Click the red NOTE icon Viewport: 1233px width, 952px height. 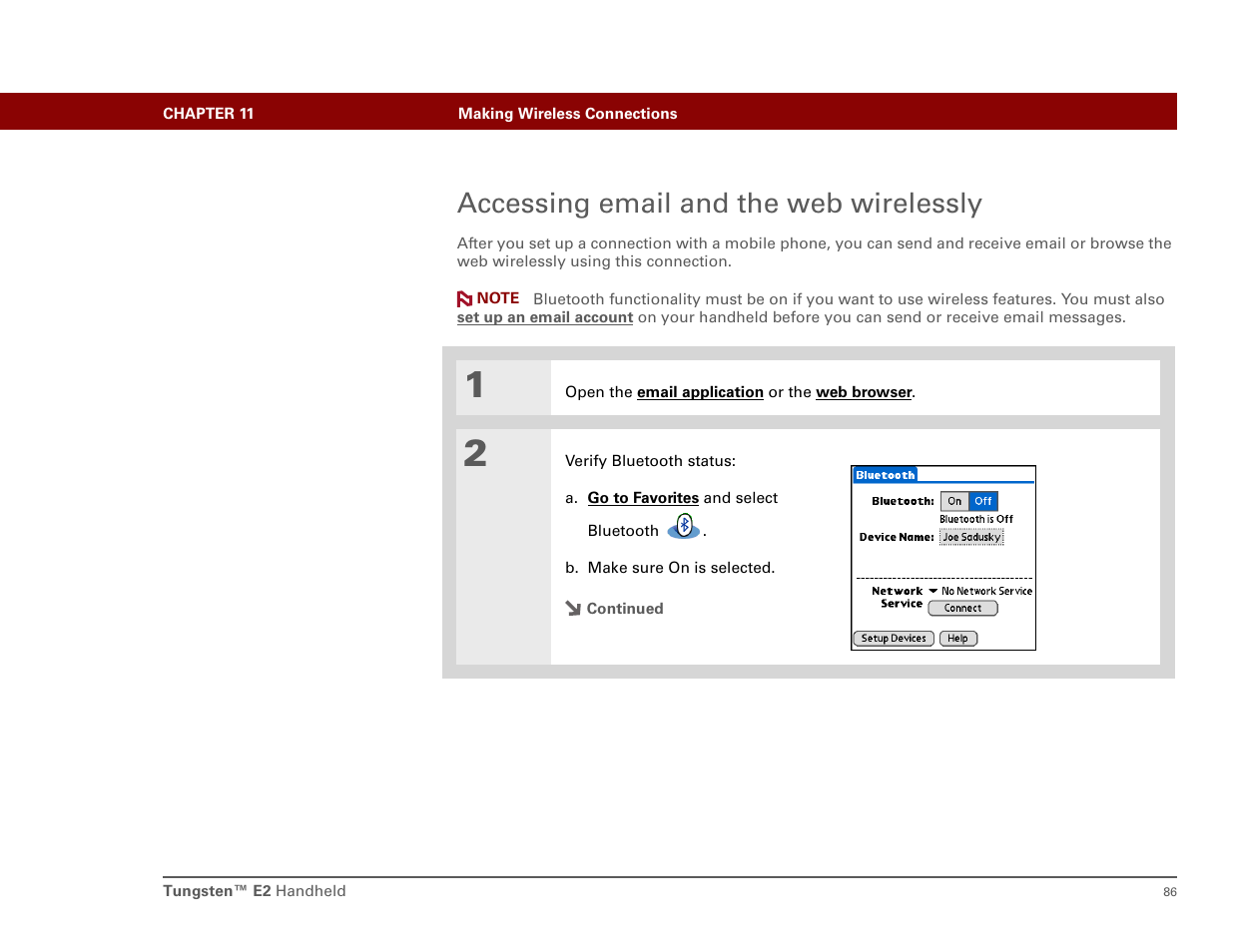tap(464, 299)
